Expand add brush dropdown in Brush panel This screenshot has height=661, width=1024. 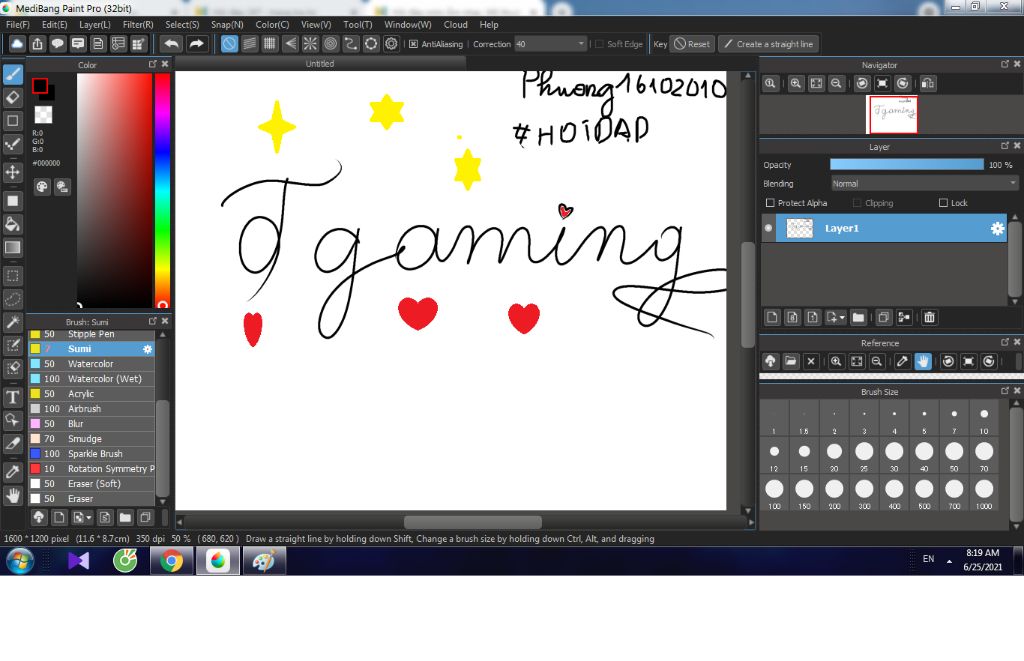point(89,518)
